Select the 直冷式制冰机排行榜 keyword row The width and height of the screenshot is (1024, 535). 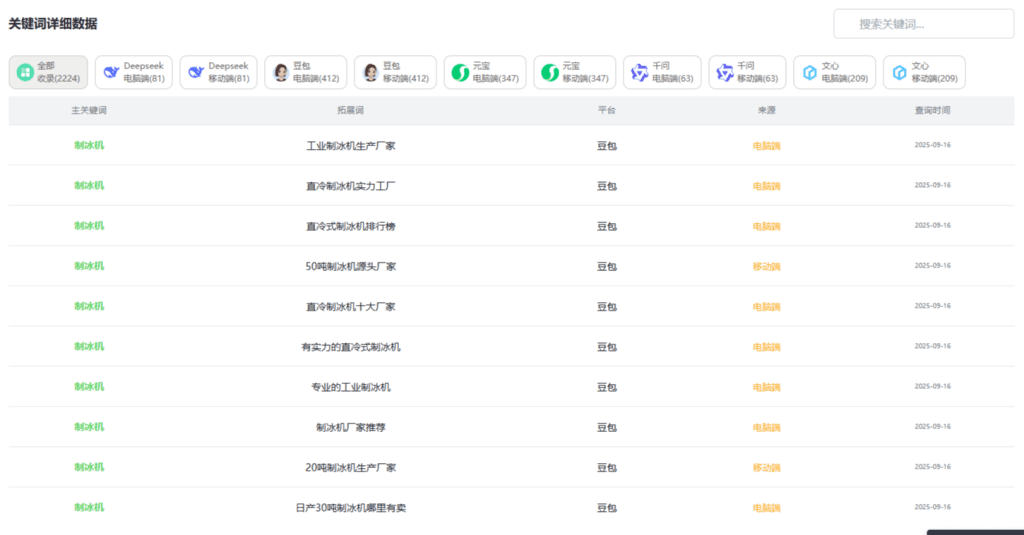click(351, 226)
